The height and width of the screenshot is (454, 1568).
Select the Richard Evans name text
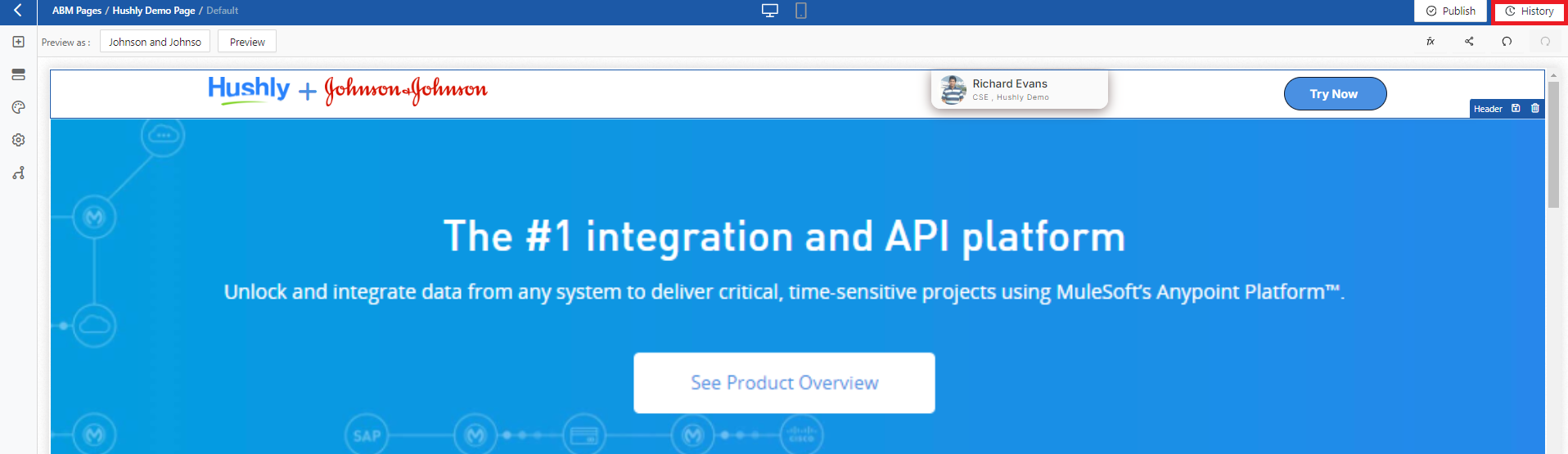click(1010, 83)
